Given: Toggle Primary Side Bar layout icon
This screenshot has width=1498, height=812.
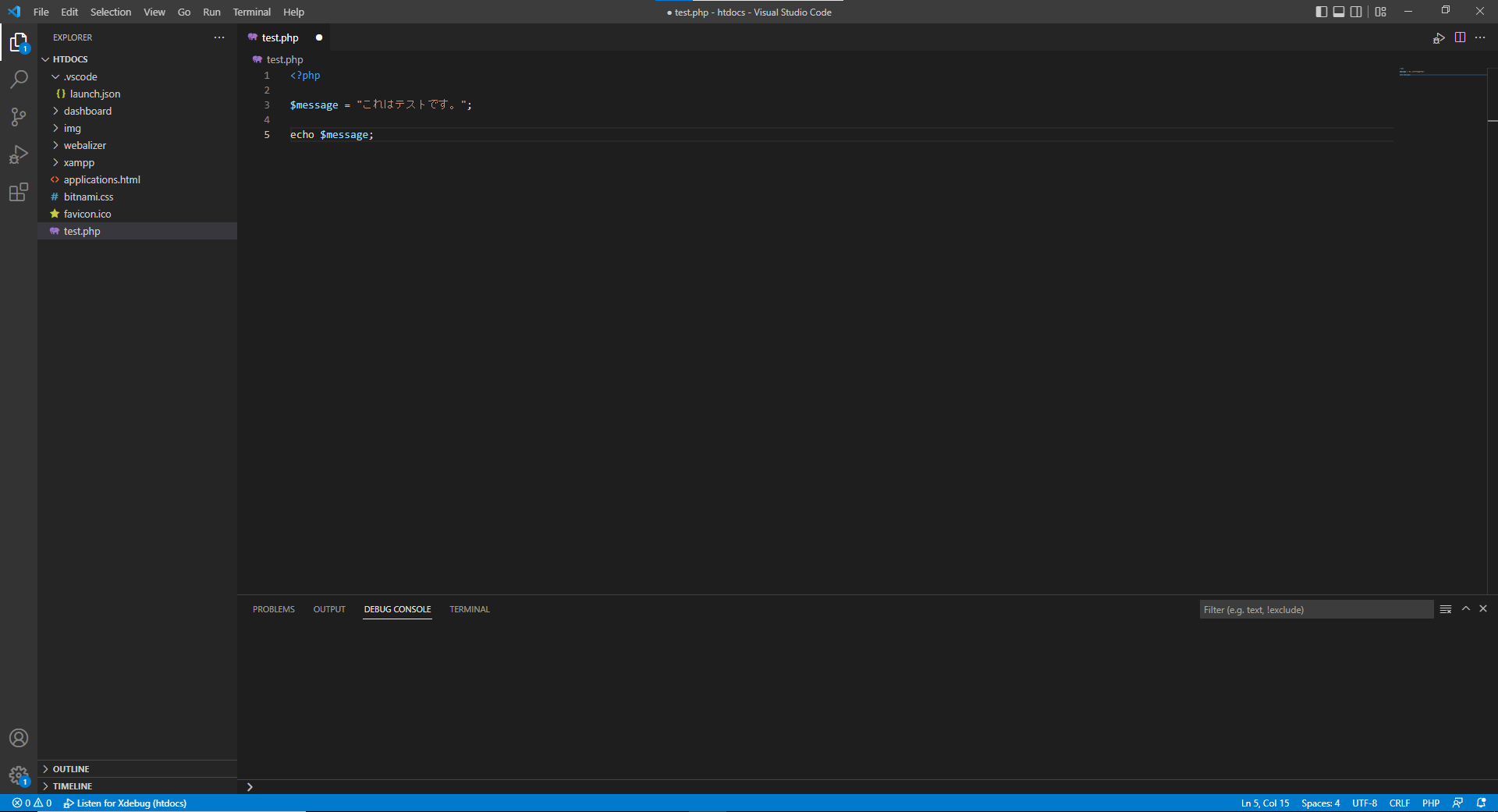Looking at the screenshot, I should (x=1321, y=12).
